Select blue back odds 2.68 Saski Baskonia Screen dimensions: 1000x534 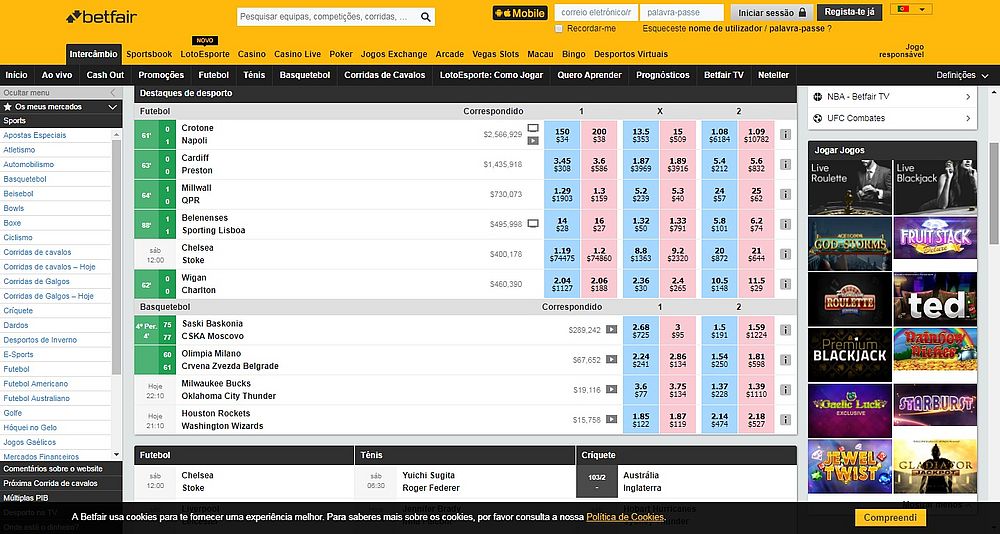(x=641, y=330)
